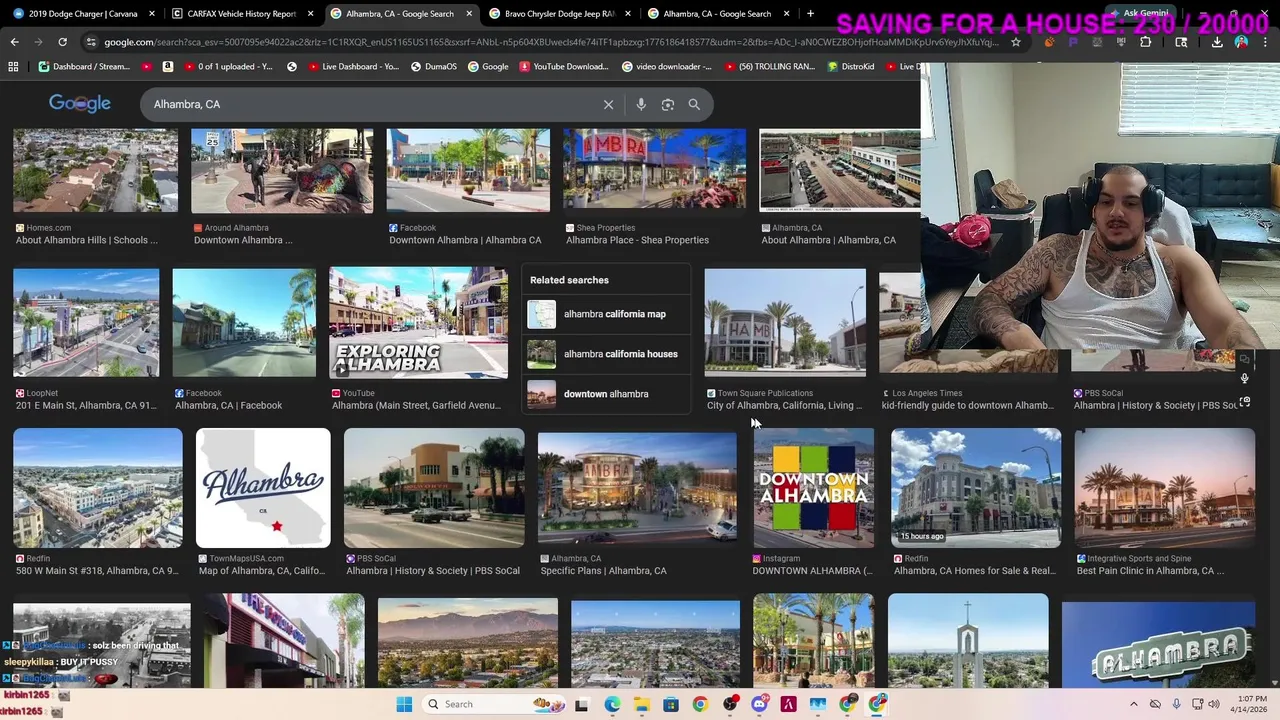The height and width of the screenshot is (720, 1280).
Task: Navigate back with the browser back arrow
Action: (x=14, y=42)
